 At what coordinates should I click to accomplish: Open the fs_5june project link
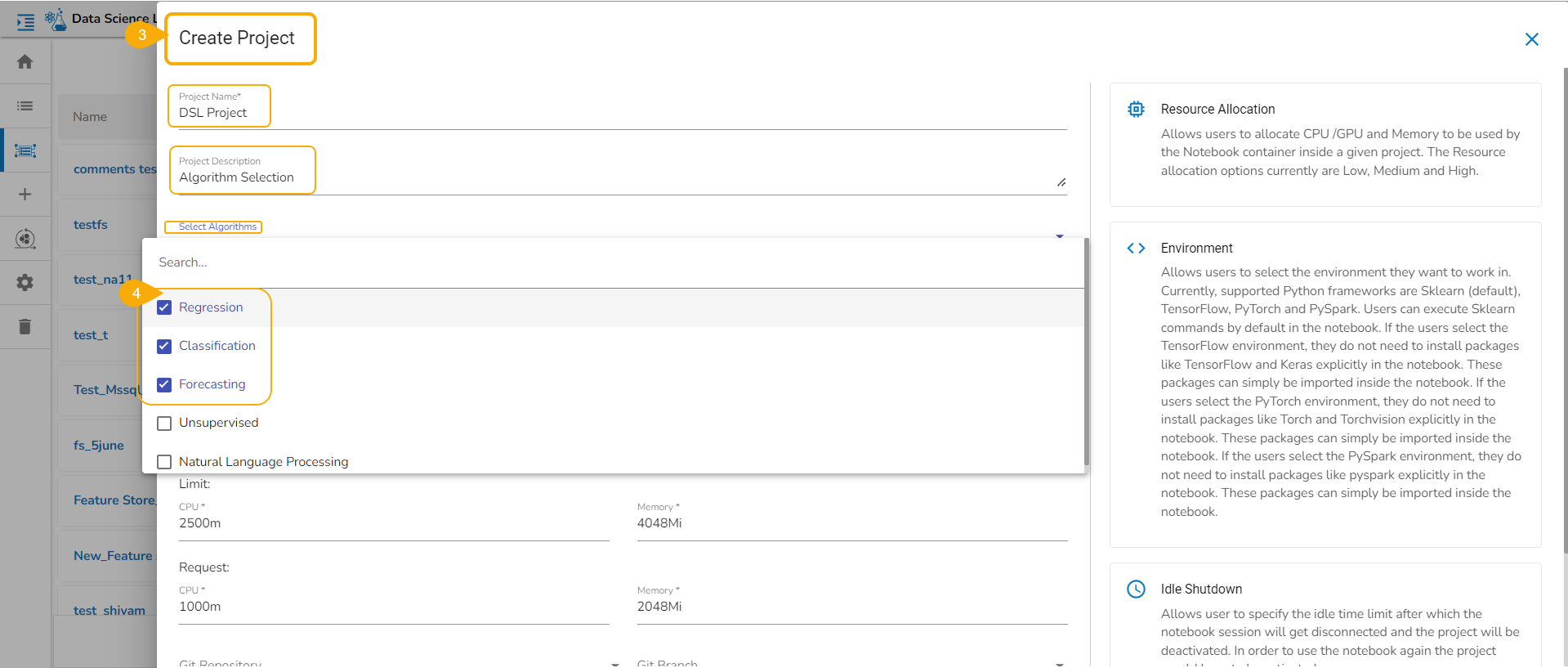point(99,446)
